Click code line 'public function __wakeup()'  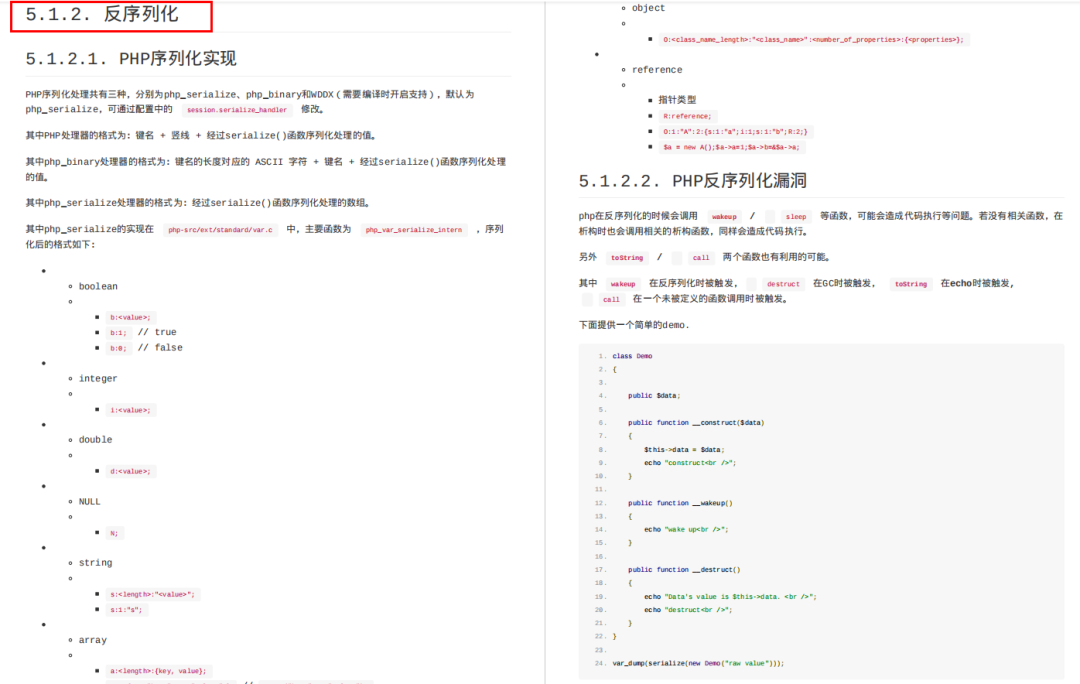point(680,504)
